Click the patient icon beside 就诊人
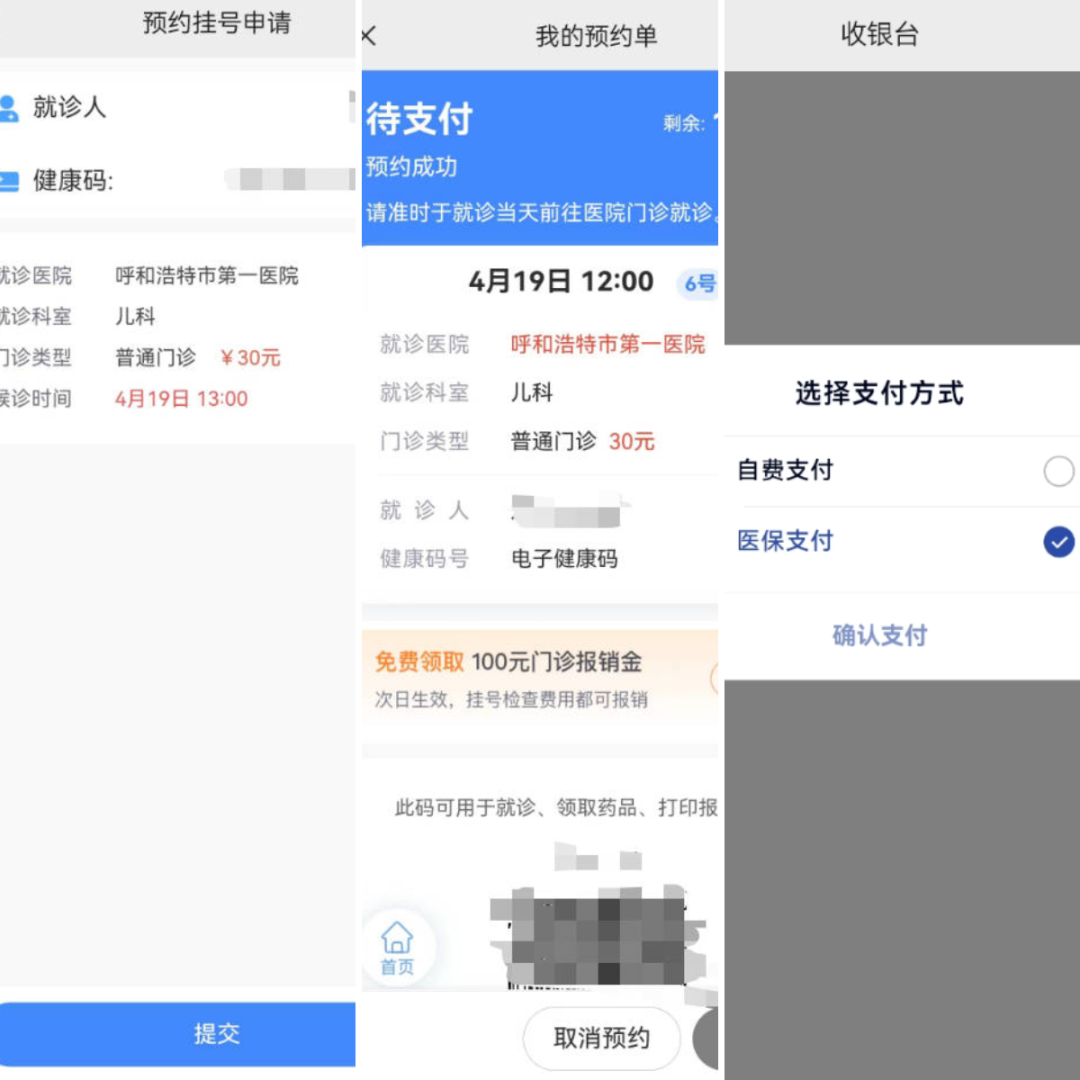1080x1080 pixels. pos(9,108)
